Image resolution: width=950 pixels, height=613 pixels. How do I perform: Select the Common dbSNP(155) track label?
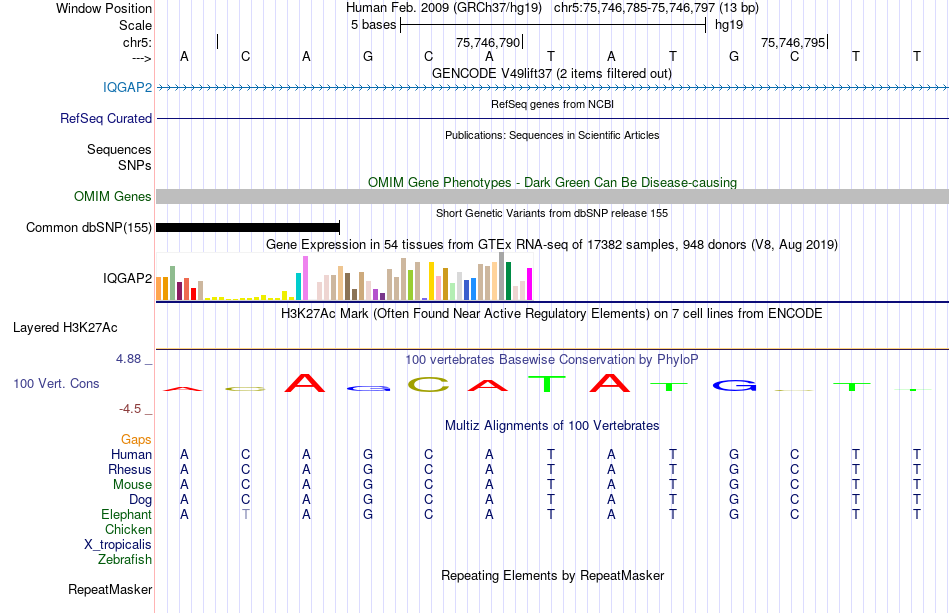(88, 228)
